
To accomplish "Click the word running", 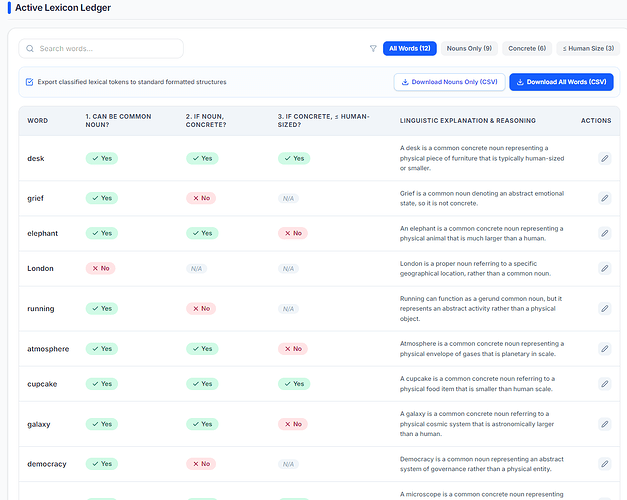I will (40, 309).
